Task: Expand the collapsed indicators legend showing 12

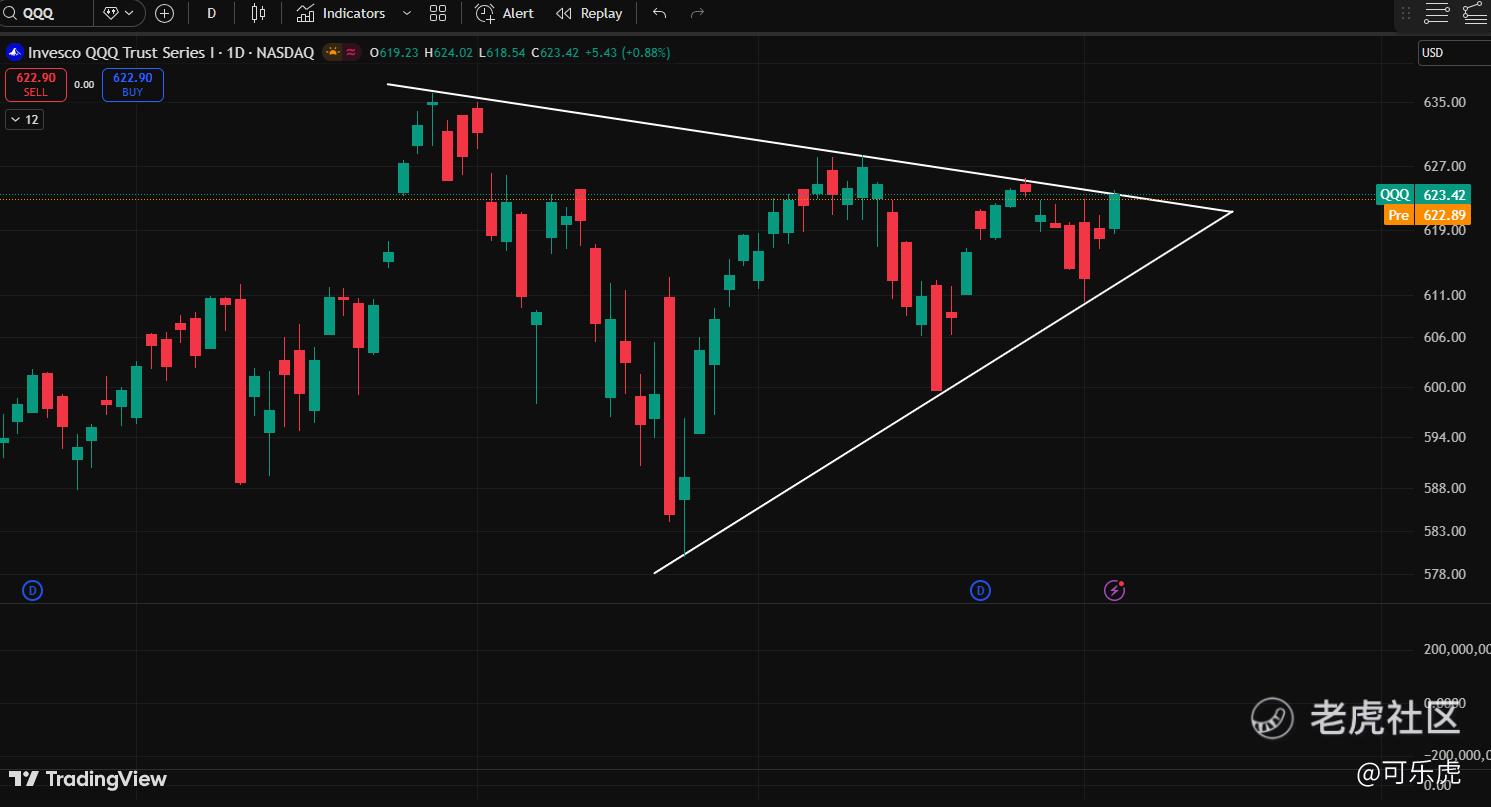Action: [24, 119]
